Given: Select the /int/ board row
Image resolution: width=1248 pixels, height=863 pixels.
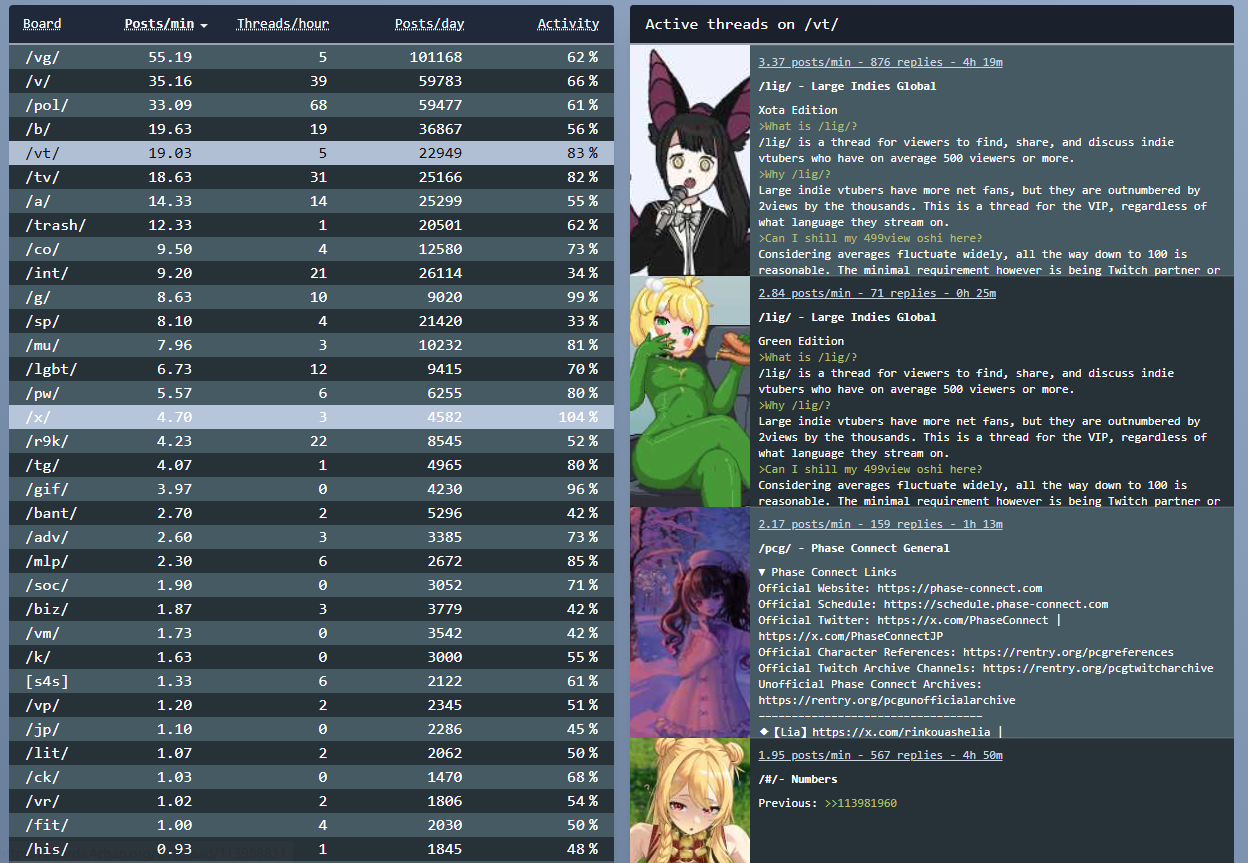Looking at the screenshot, I should 311,273.
